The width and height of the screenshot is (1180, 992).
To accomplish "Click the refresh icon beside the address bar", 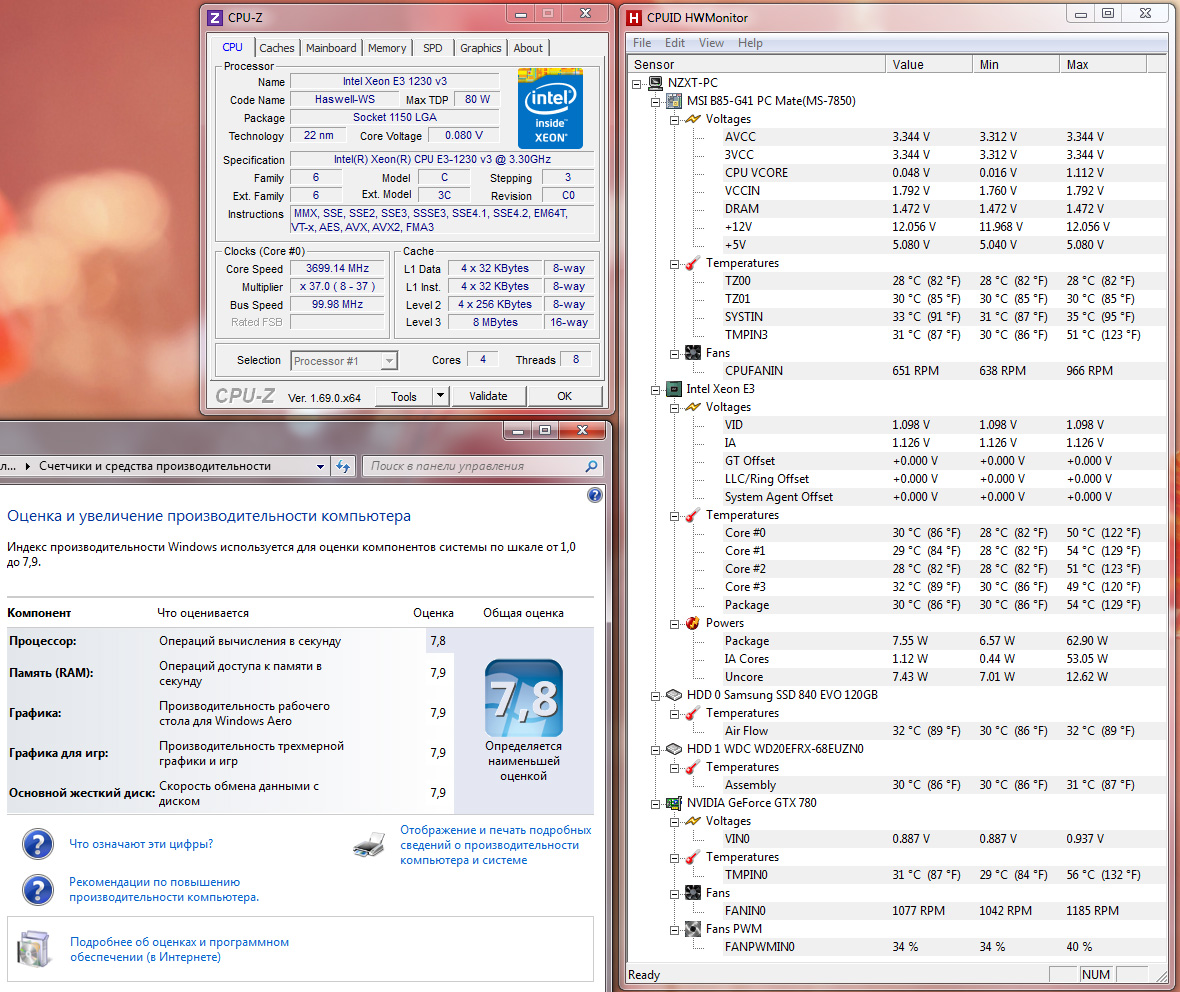I will (x=343, y=467).
